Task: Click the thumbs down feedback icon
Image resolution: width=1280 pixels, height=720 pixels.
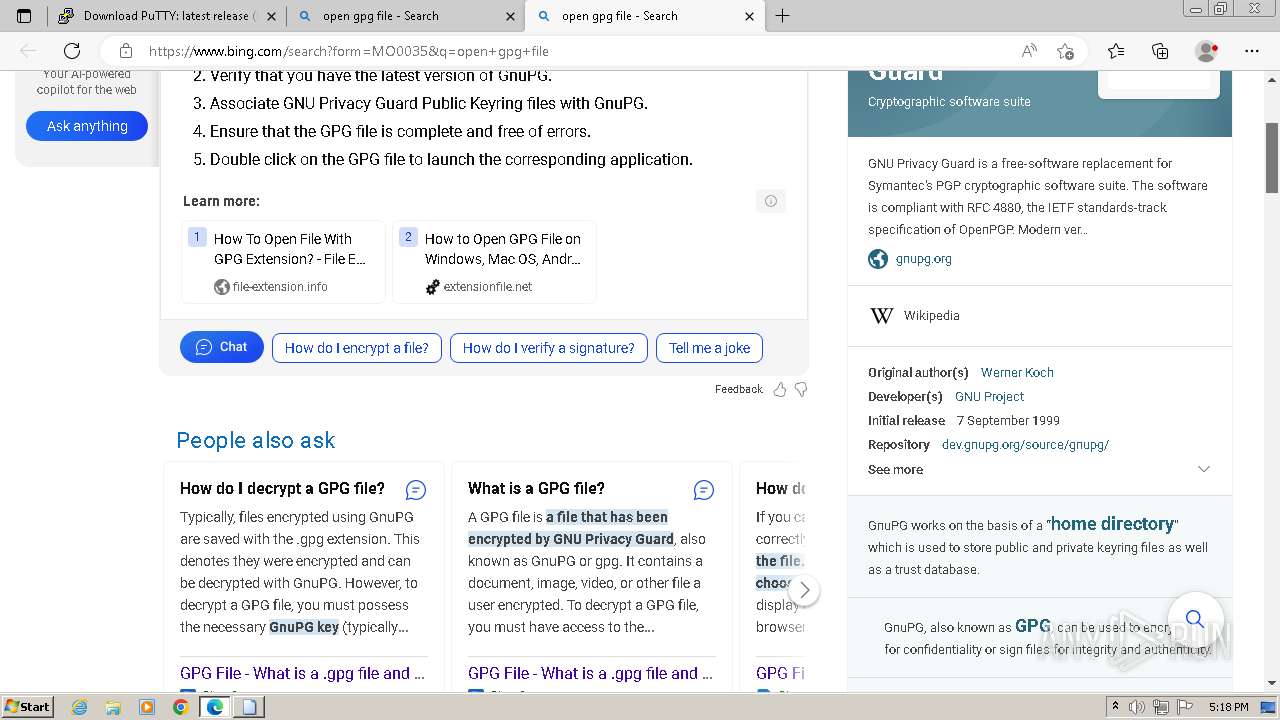Action: (x=801, y=389)
